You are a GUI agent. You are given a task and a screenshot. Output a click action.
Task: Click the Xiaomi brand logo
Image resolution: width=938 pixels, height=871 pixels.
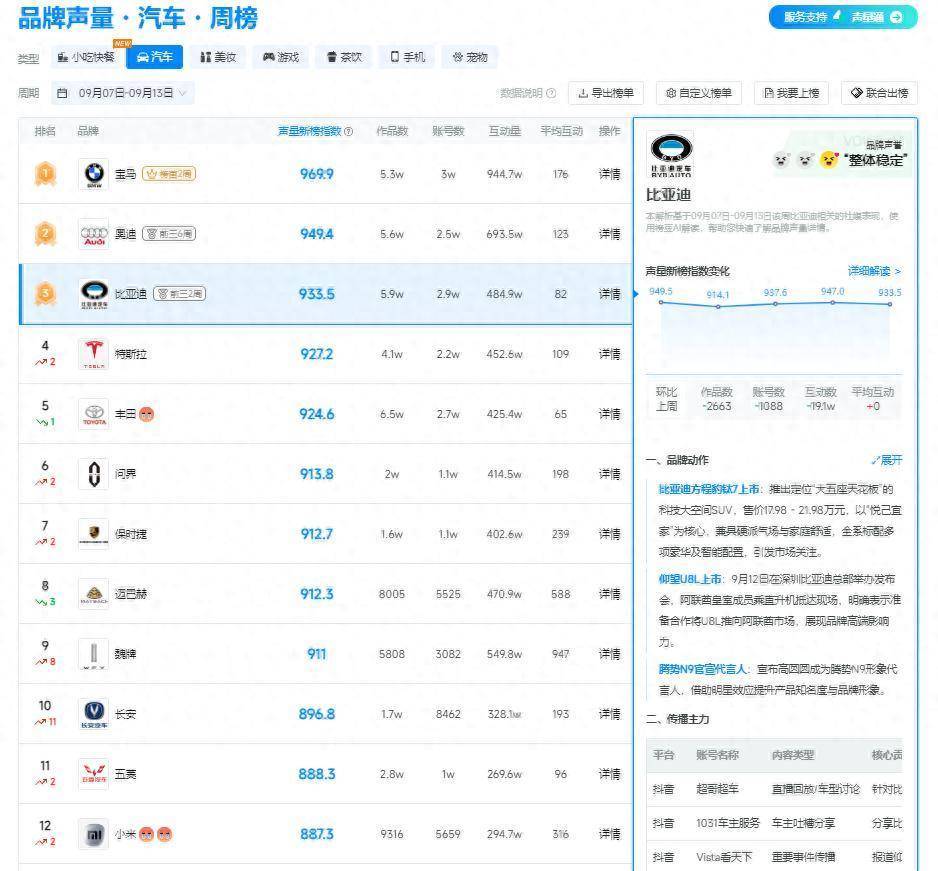pos(93,833)
